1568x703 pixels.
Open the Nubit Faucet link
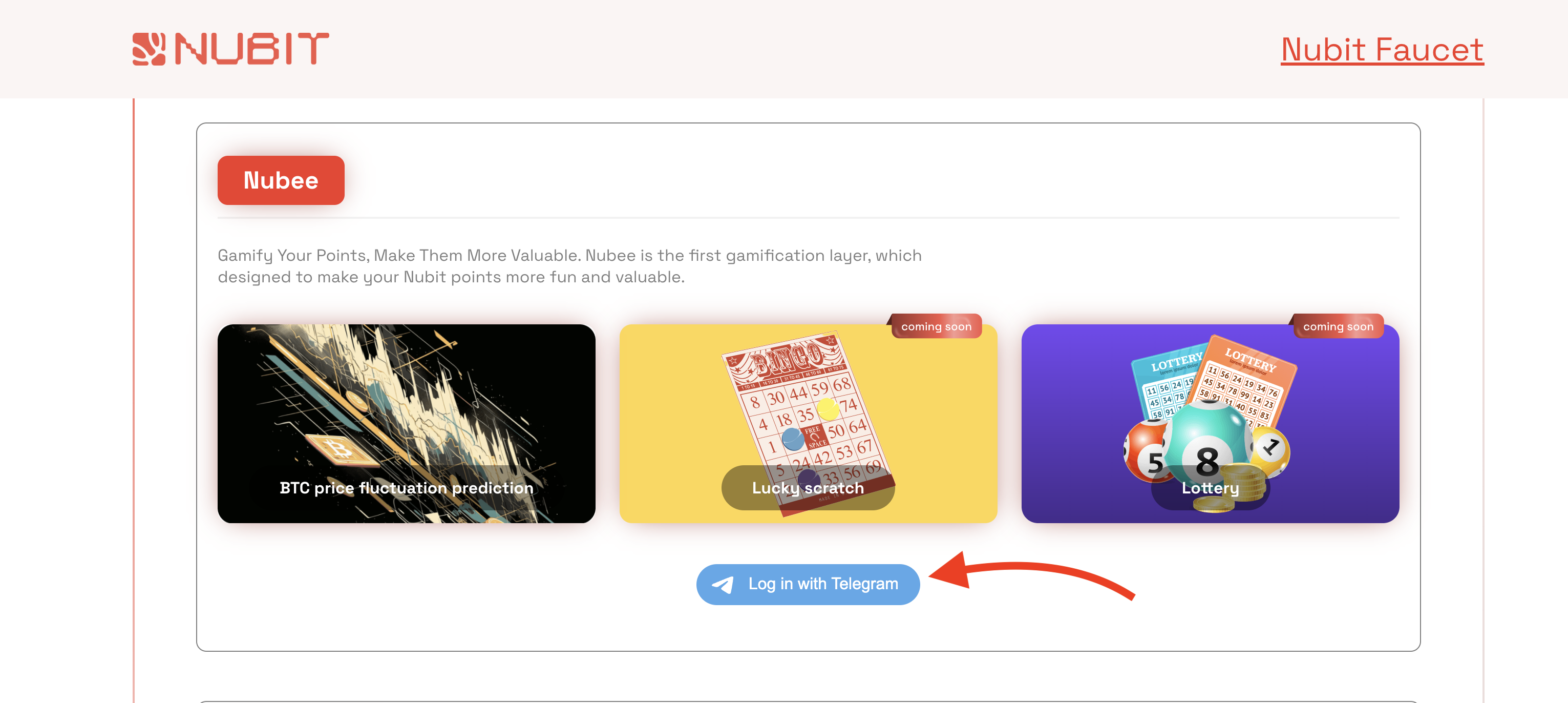coord(1382,49)
